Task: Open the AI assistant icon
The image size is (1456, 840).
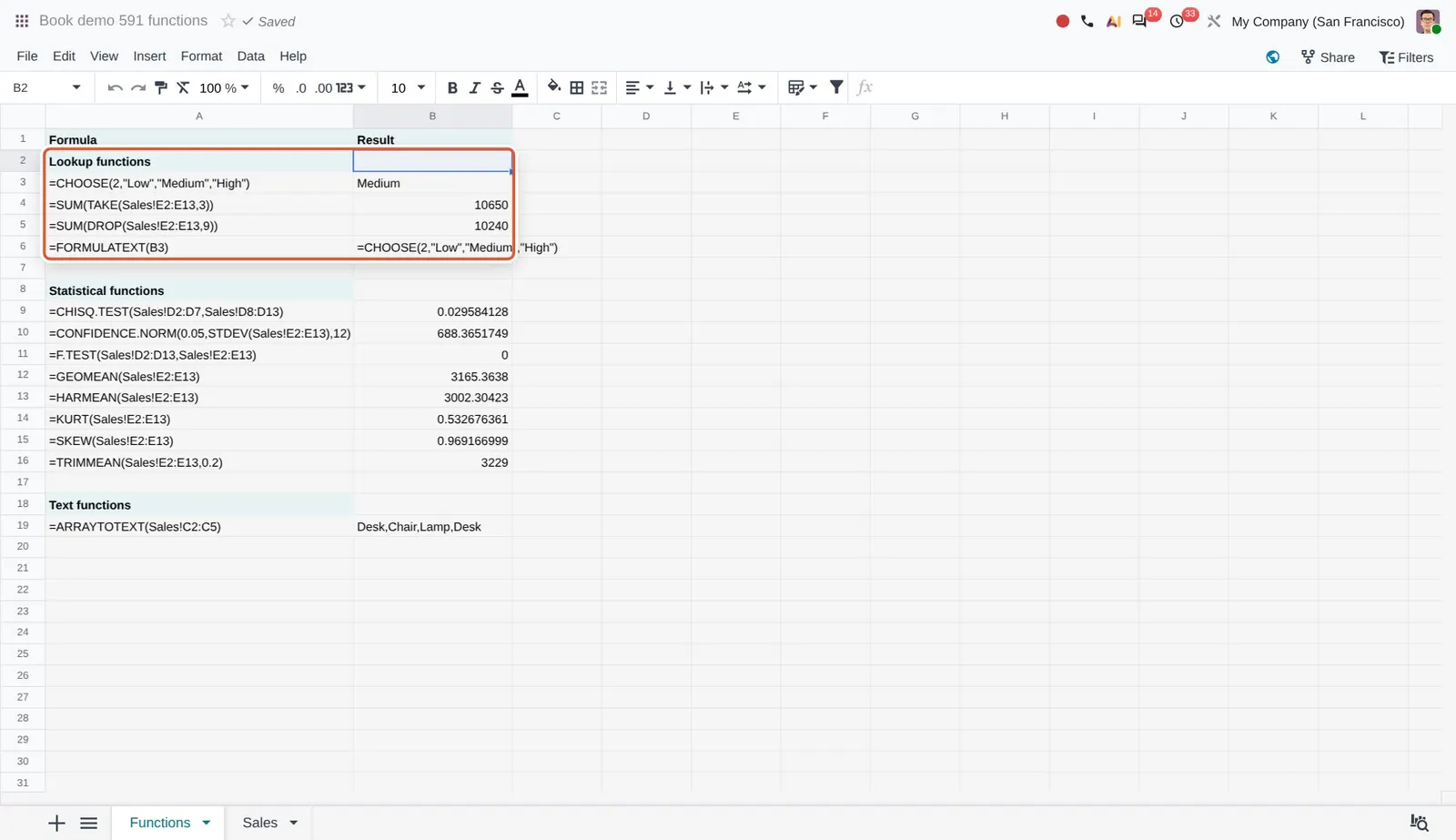Action: [x=1113, y=21]
